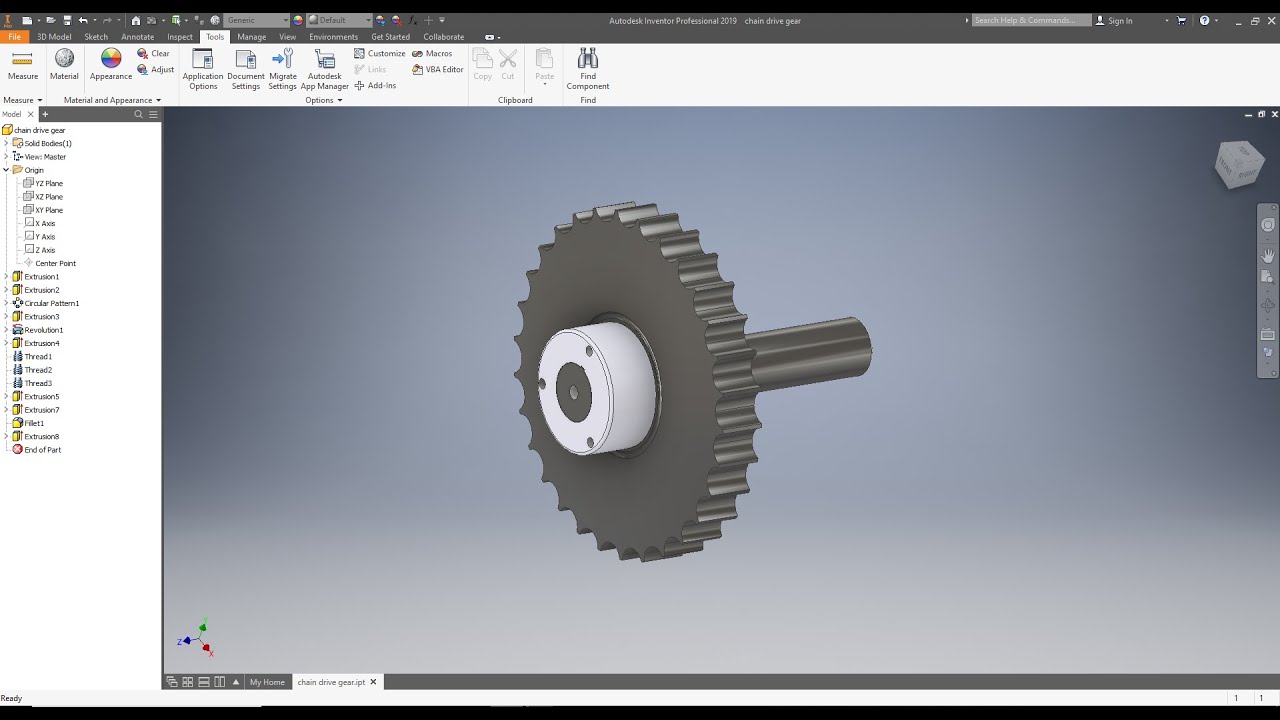Click the Save icon in quick access toolbar
The height and width of the screenshot is (720, 1280).
click(66, 20)
